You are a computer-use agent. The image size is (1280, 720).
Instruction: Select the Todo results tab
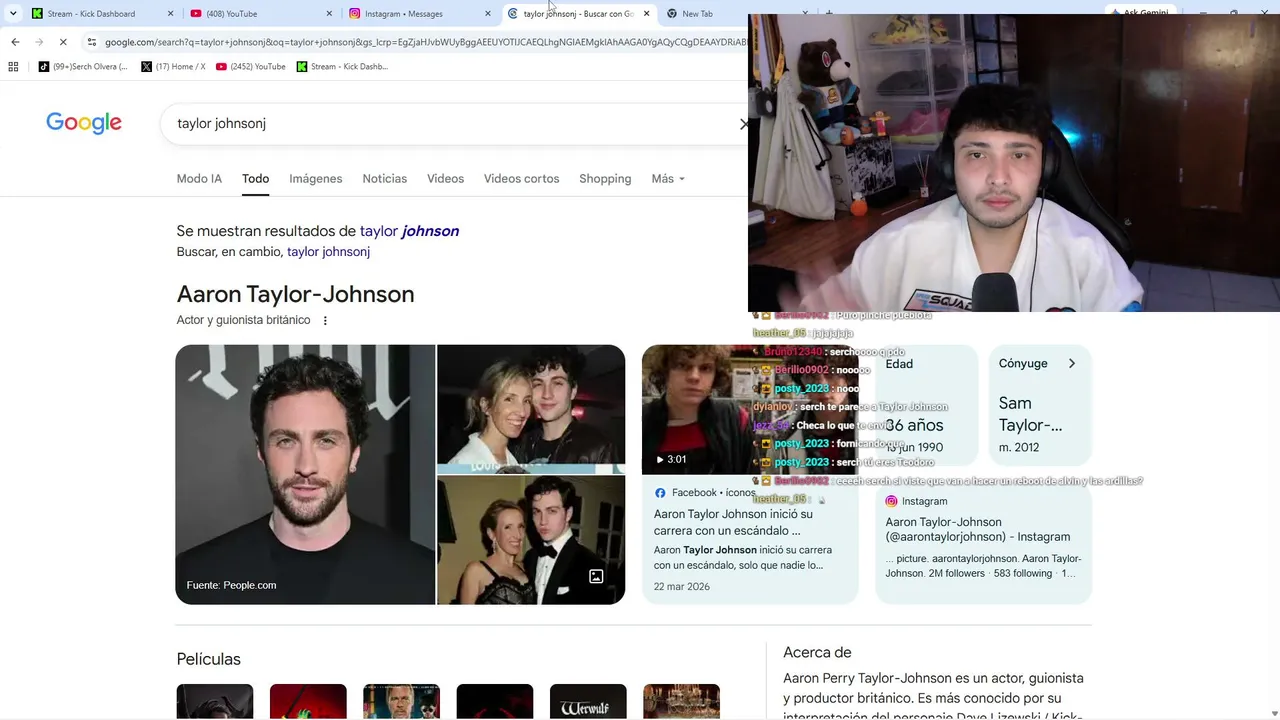pos(255,179)
